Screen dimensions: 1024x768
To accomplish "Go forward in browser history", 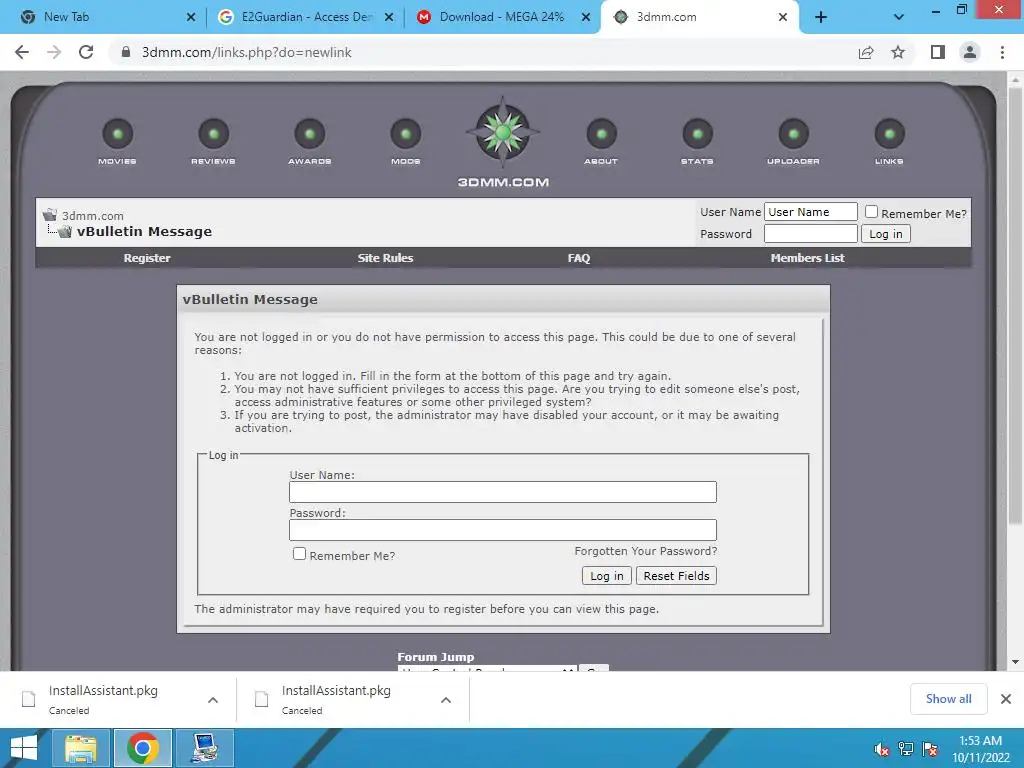I will pos(54,52).
